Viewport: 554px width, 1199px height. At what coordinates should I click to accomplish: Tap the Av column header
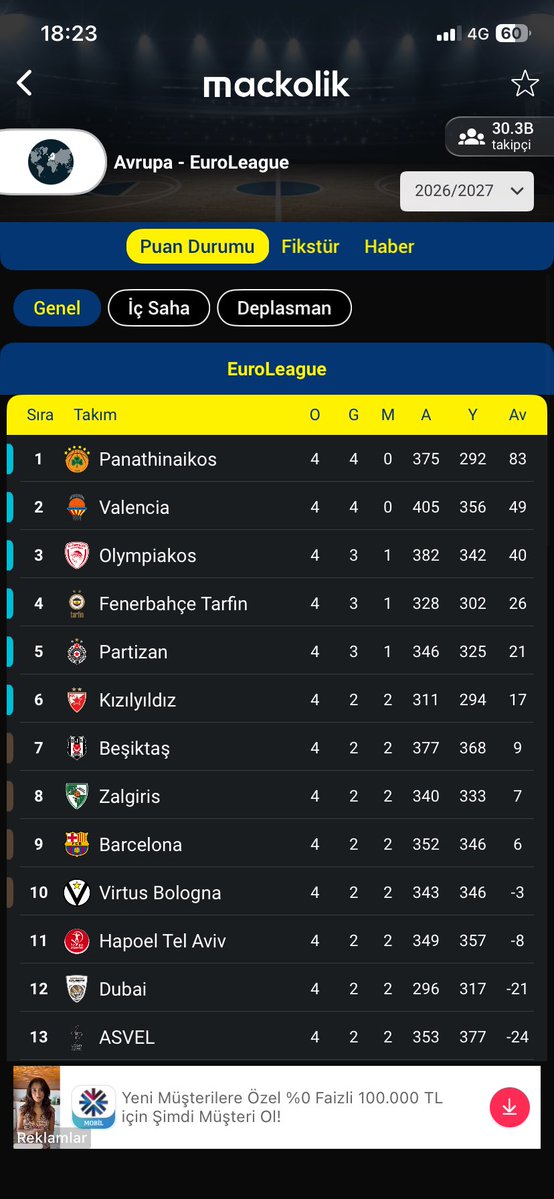coord(518,414)
